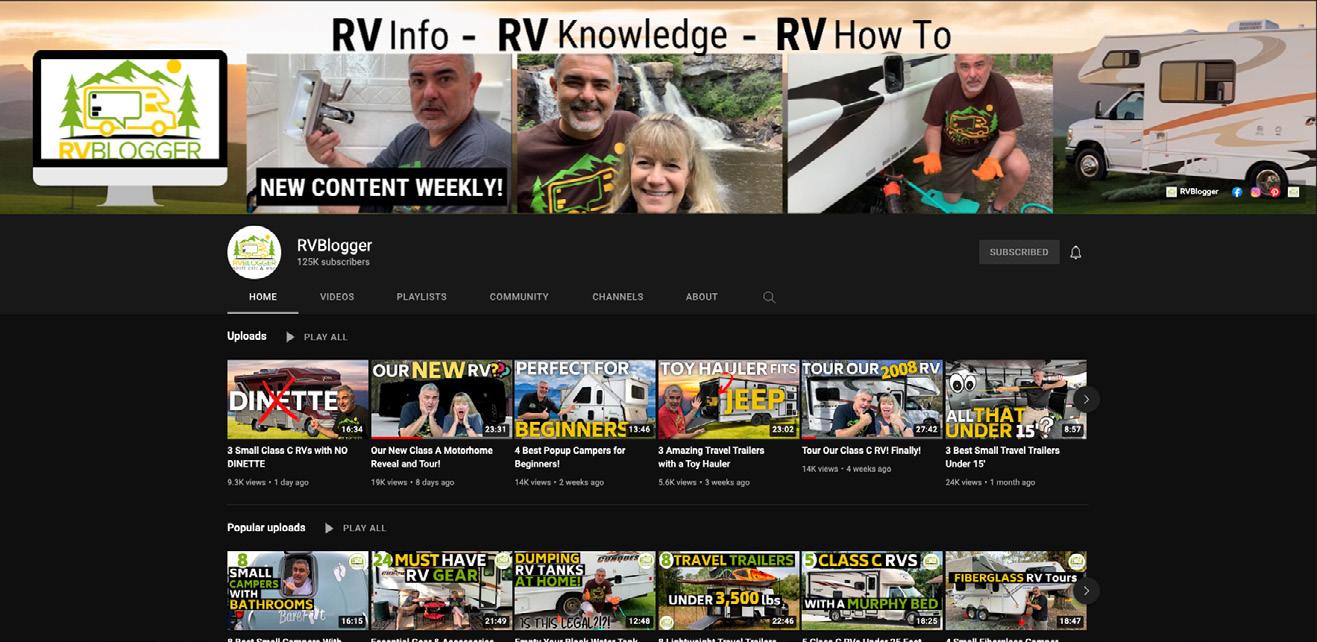Open the COMMUNITY tab
The image size is (1317, 642).
pyautogui.click(x=519, y=297)
